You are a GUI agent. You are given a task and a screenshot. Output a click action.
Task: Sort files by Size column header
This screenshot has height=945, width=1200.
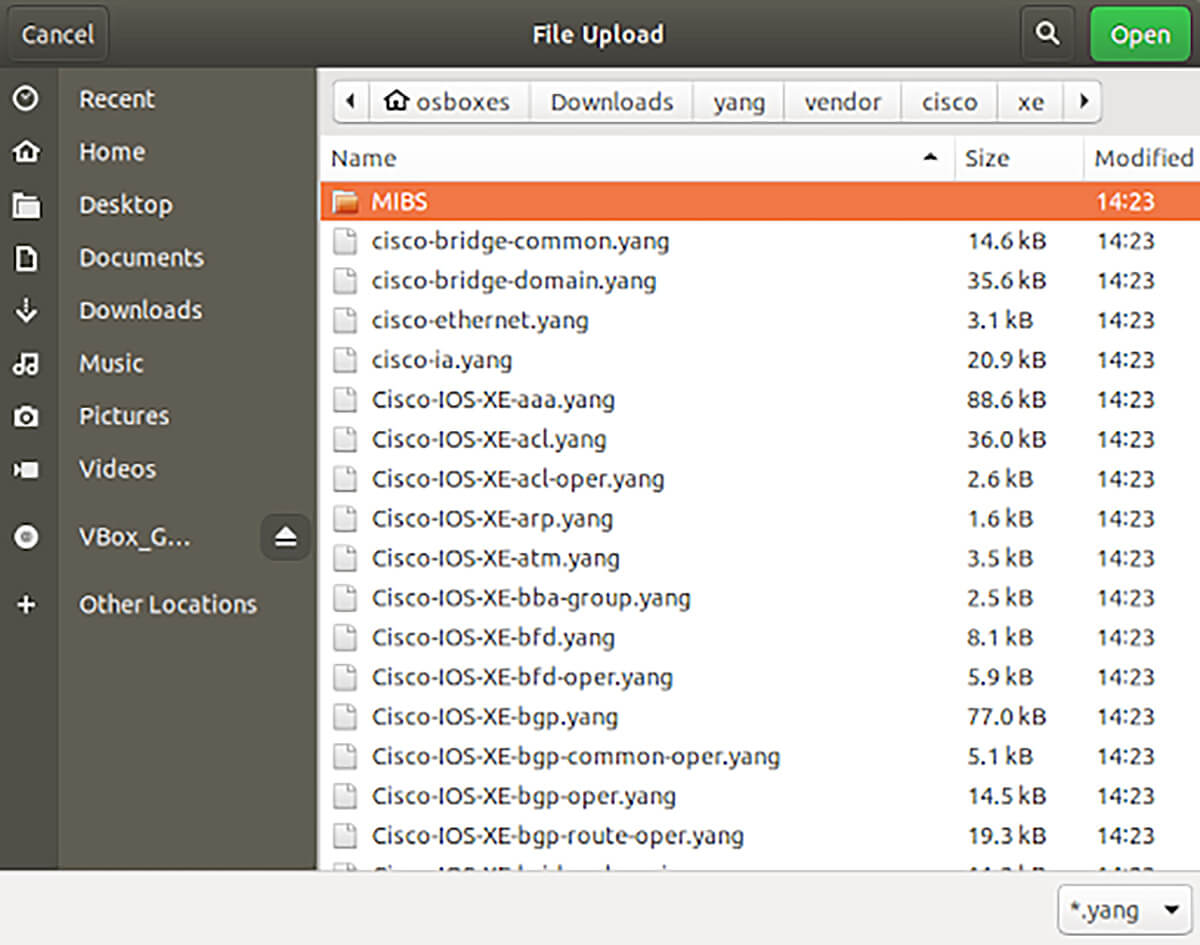click(1019, 158)
